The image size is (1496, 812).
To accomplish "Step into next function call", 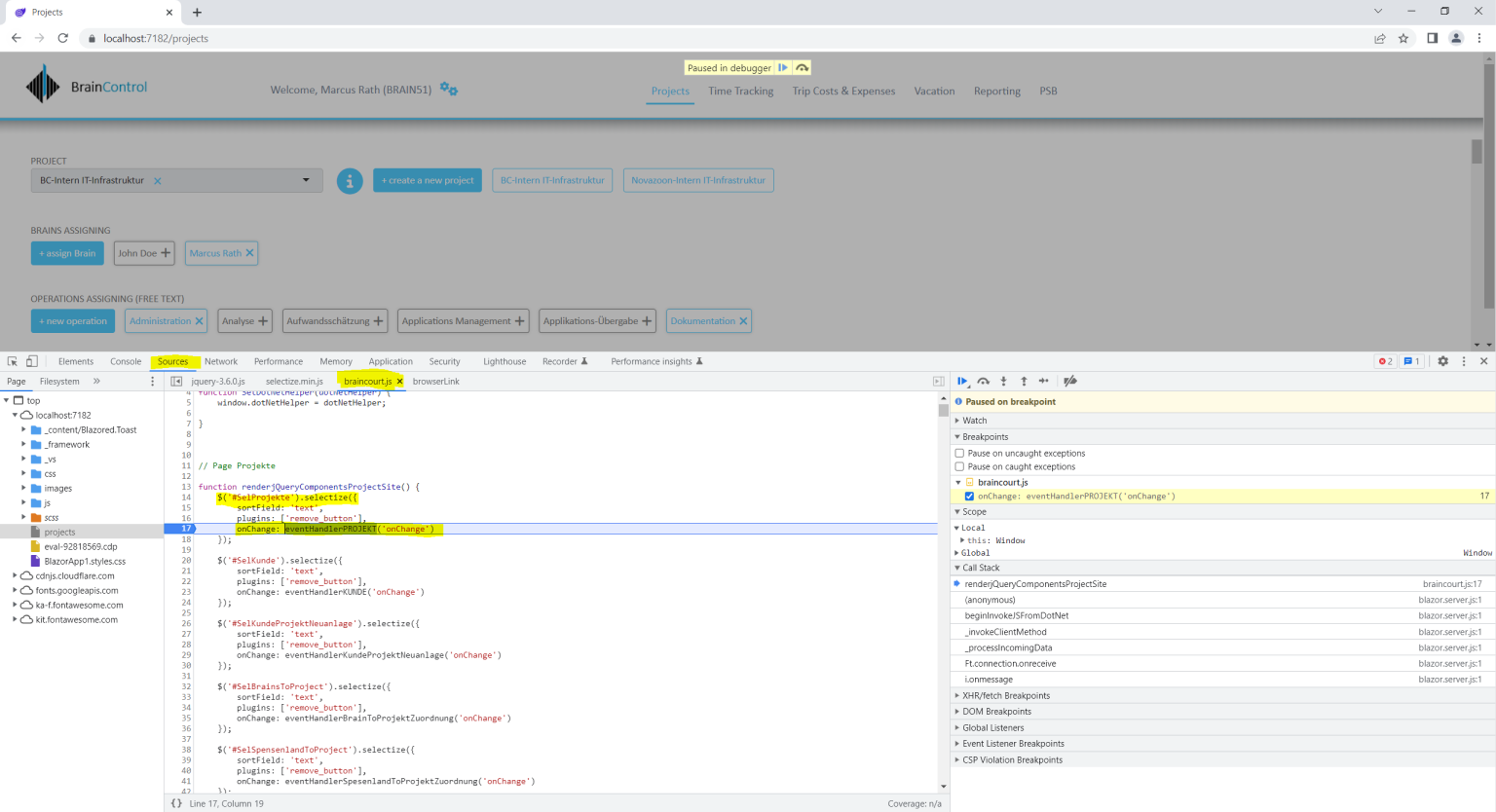I will [1003, 381].
